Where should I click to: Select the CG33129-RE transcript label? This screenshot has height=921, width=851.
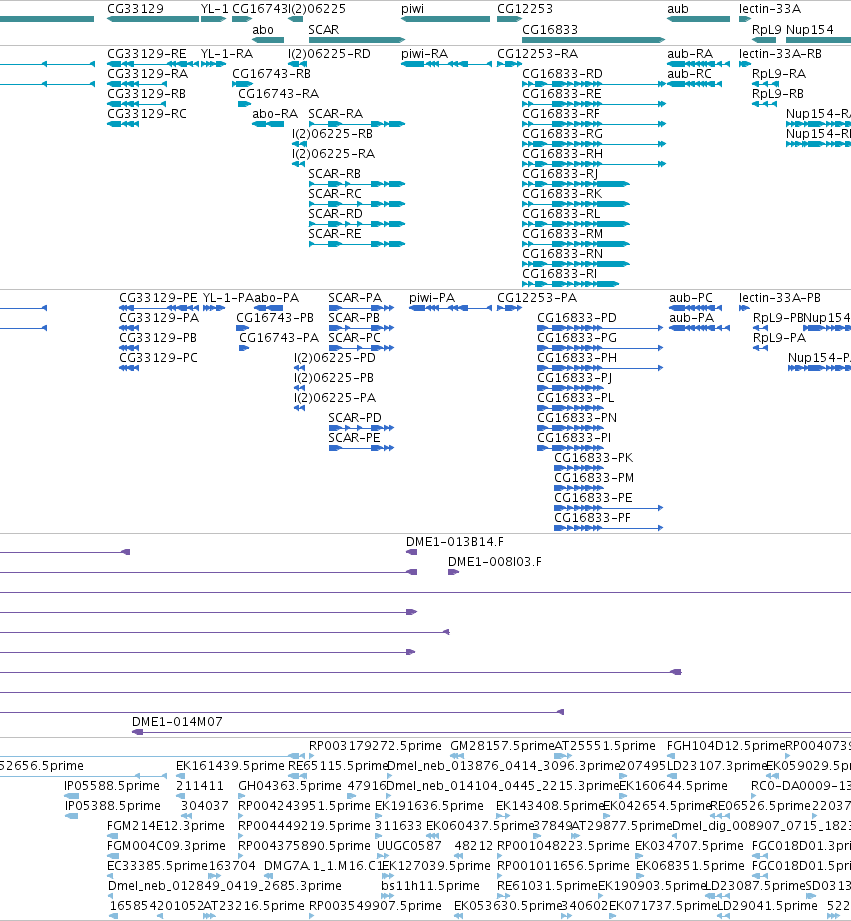(147, 53)
